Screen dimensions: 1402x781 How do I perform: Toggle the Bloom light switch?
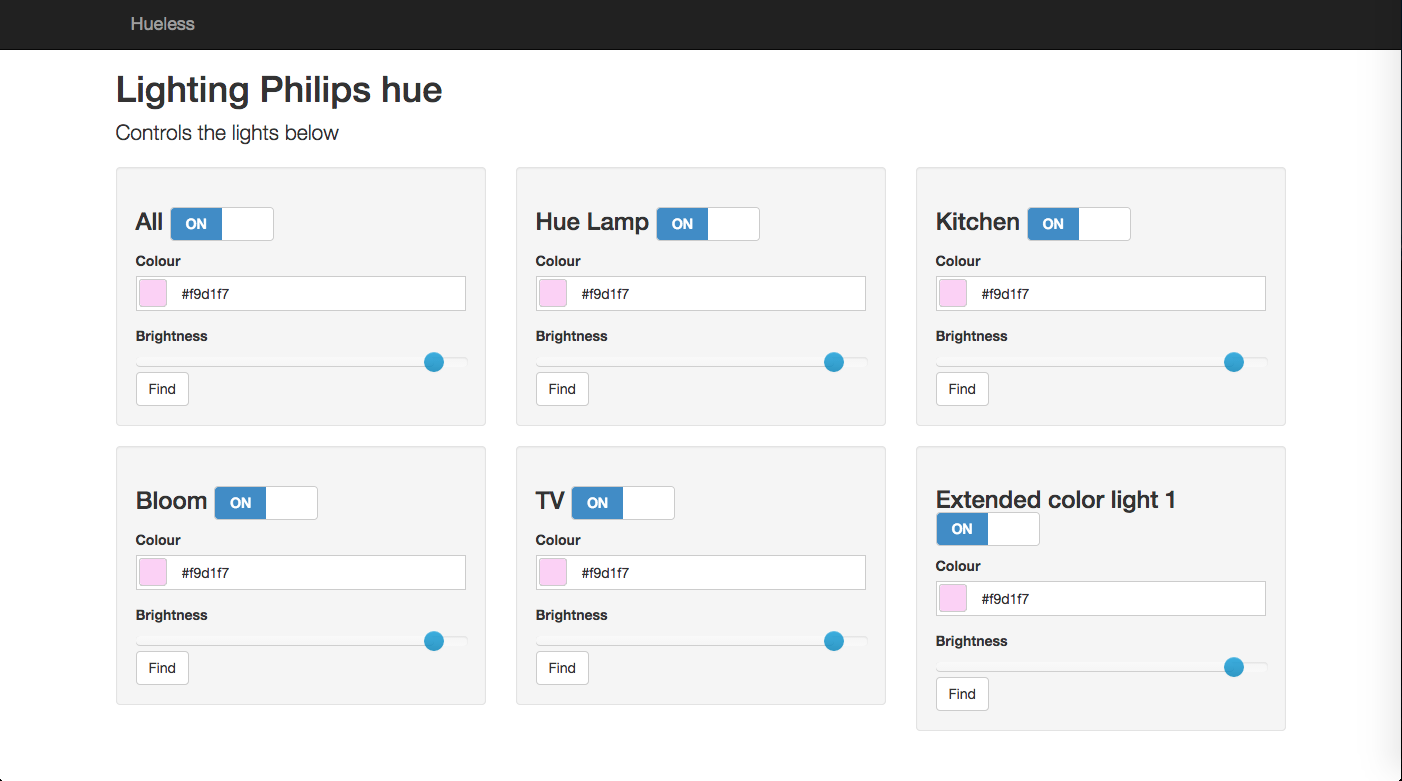click(x=266, y=503)
